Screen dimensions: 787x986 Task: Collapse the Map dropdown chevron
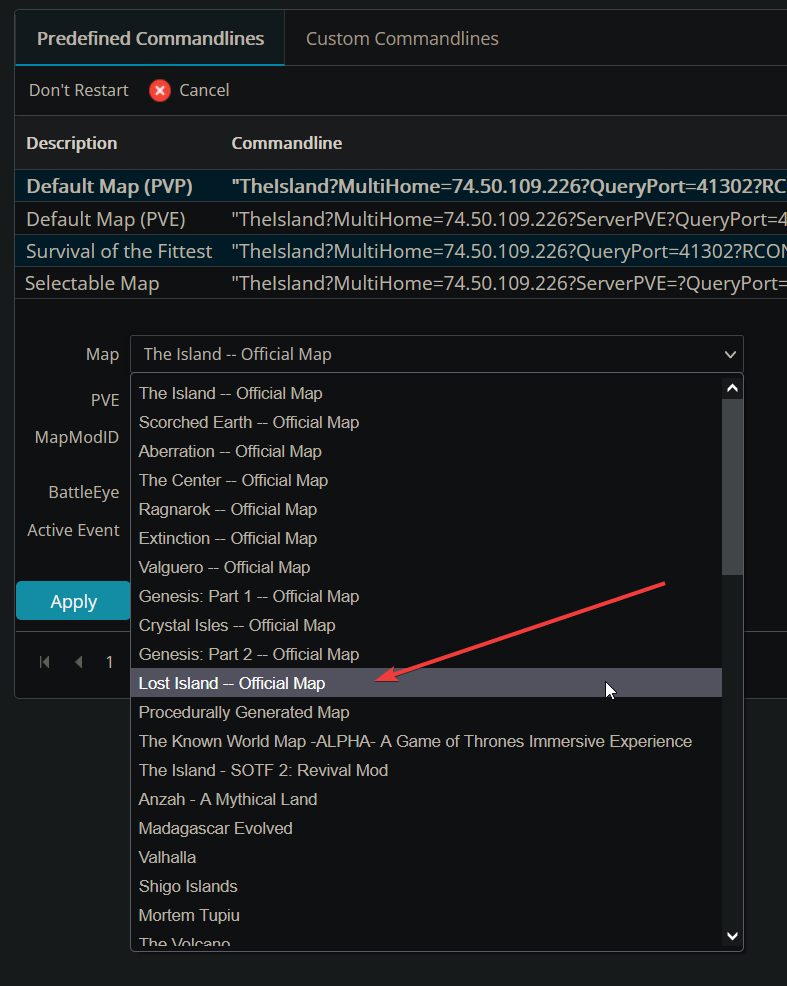(x=731, y=354)
